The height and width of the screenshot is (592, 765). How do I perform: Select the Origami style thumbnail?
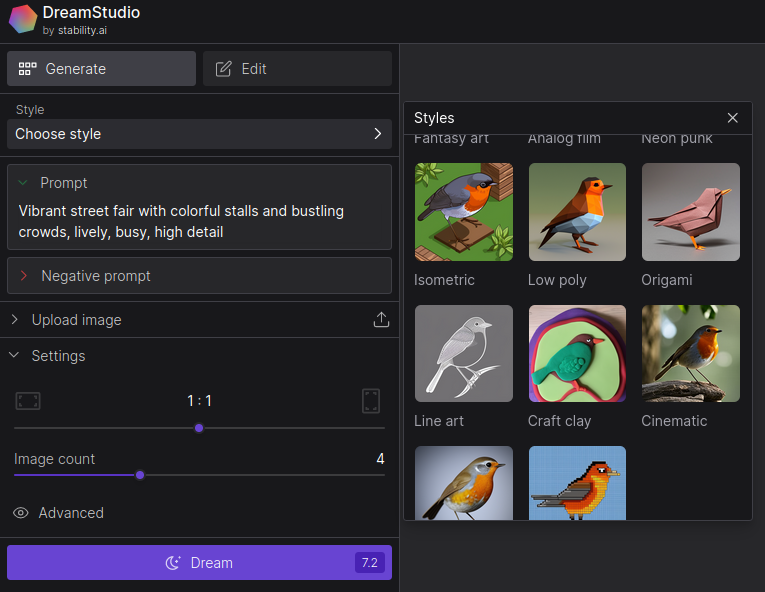[x=690, y=212]
